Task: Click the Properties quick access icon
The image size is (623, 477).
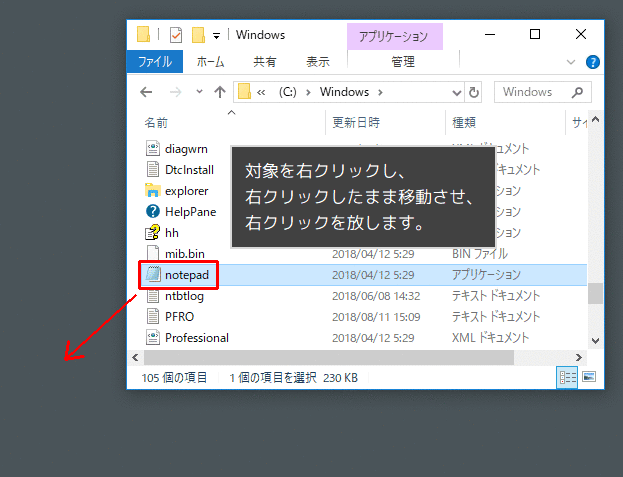Action: 176,35
